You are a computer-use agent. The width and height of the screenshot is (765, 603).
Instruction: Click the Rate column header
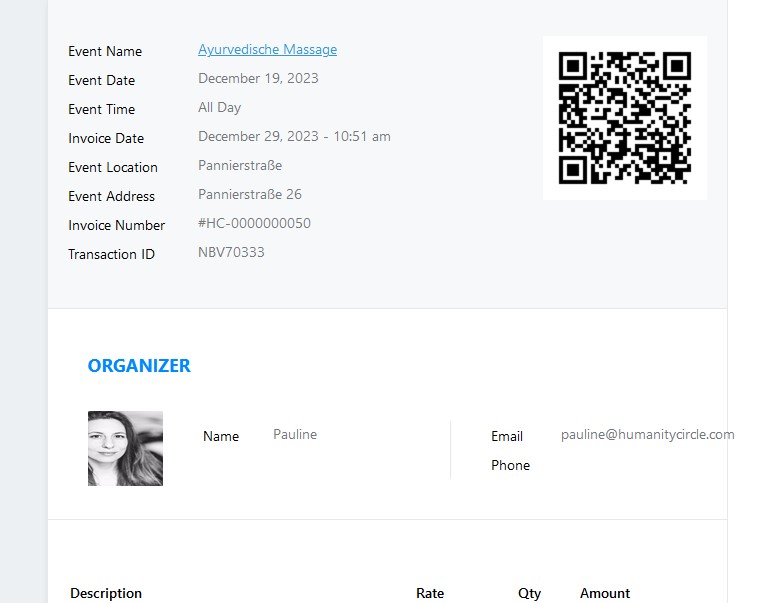430,593
